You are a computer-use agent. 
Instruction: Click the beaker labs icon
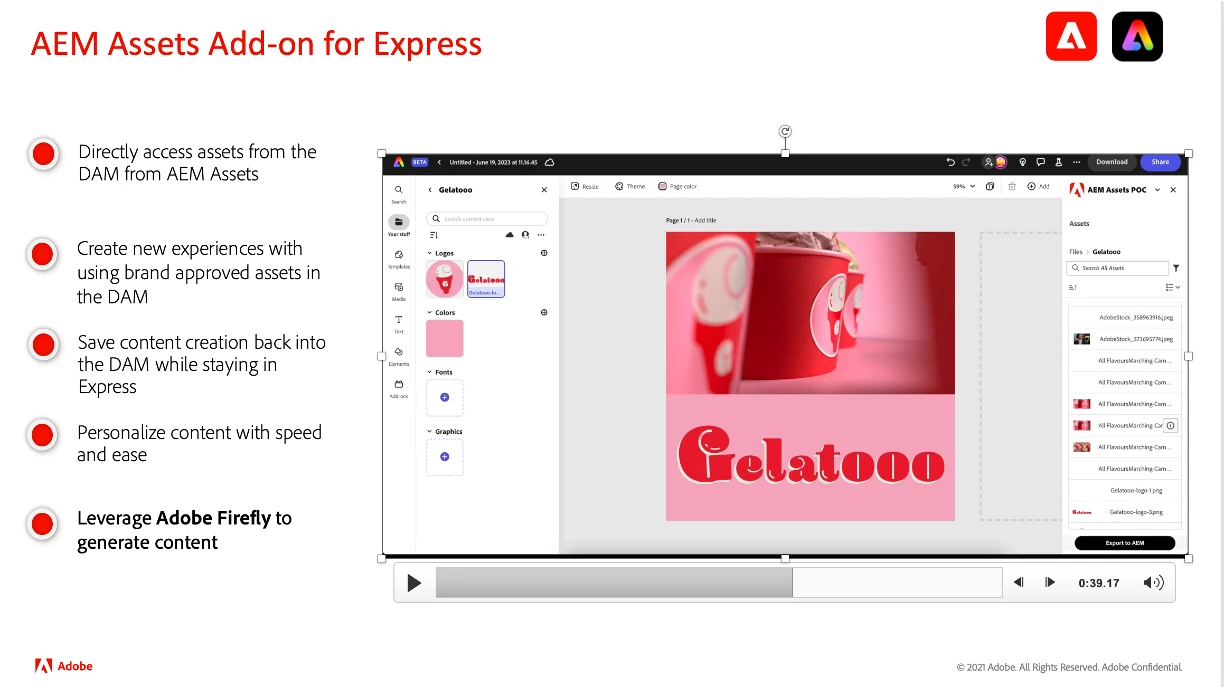(x=1058, y=162)
